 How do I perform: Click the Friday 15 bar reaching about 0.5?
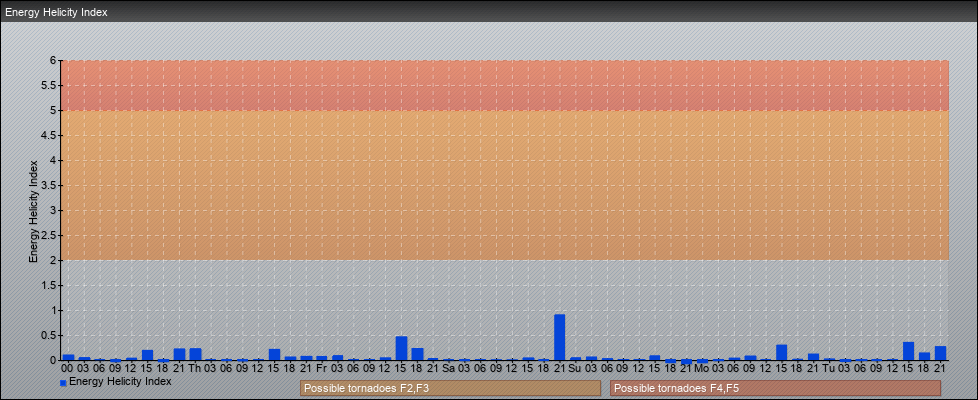tap(401, 348)
